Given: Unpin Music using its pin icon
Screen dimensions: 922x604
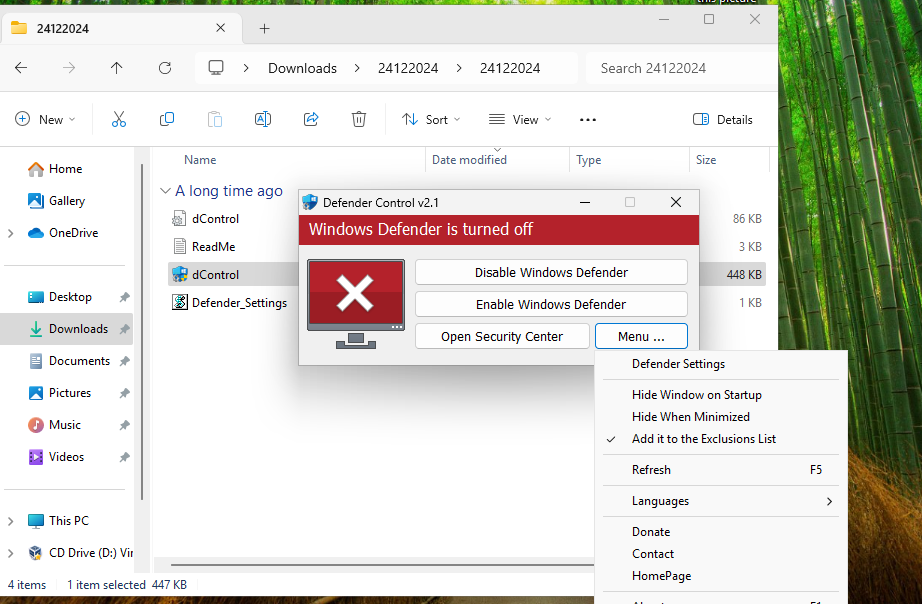Looking at the screenshot, I should point(124,425).
